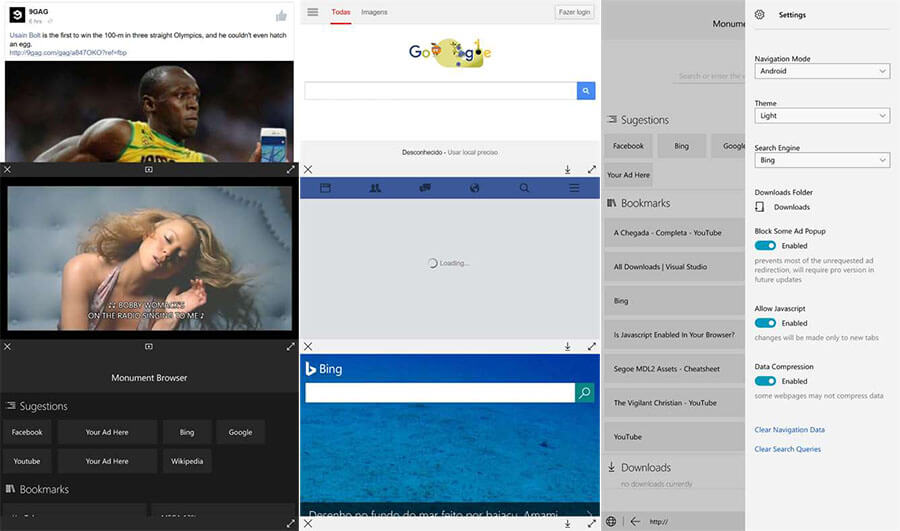Toggle Allow Javascript switch
Viewport: 900px width, 531px height.
coord(765,323)
